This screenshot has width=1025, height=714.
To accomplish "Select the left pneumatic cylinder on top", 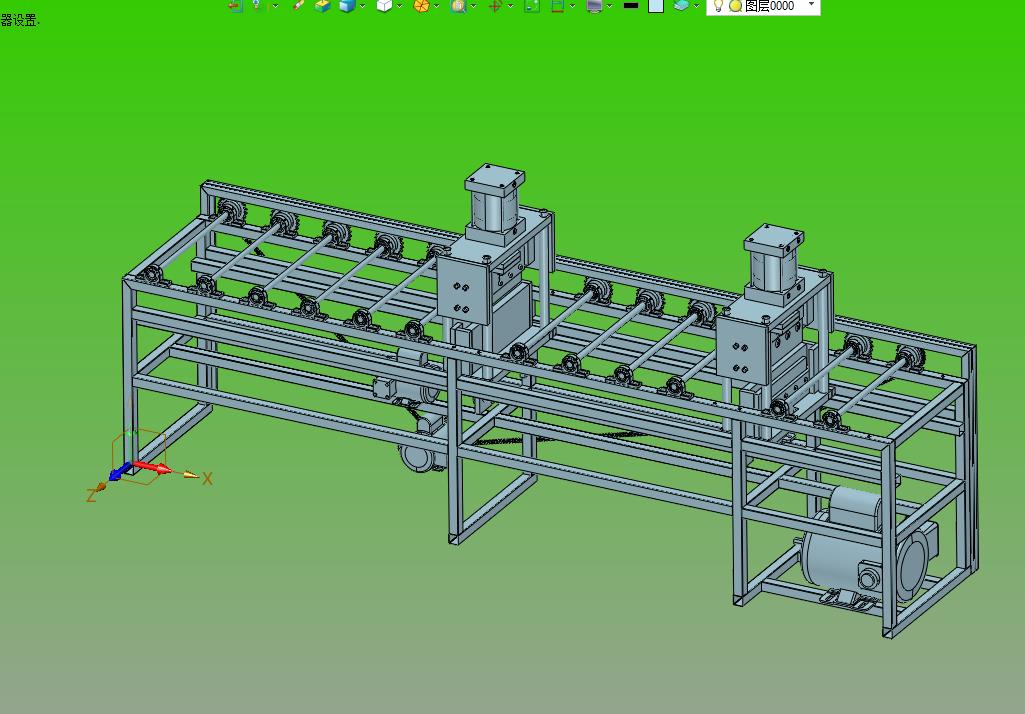I will pos(494,203).
